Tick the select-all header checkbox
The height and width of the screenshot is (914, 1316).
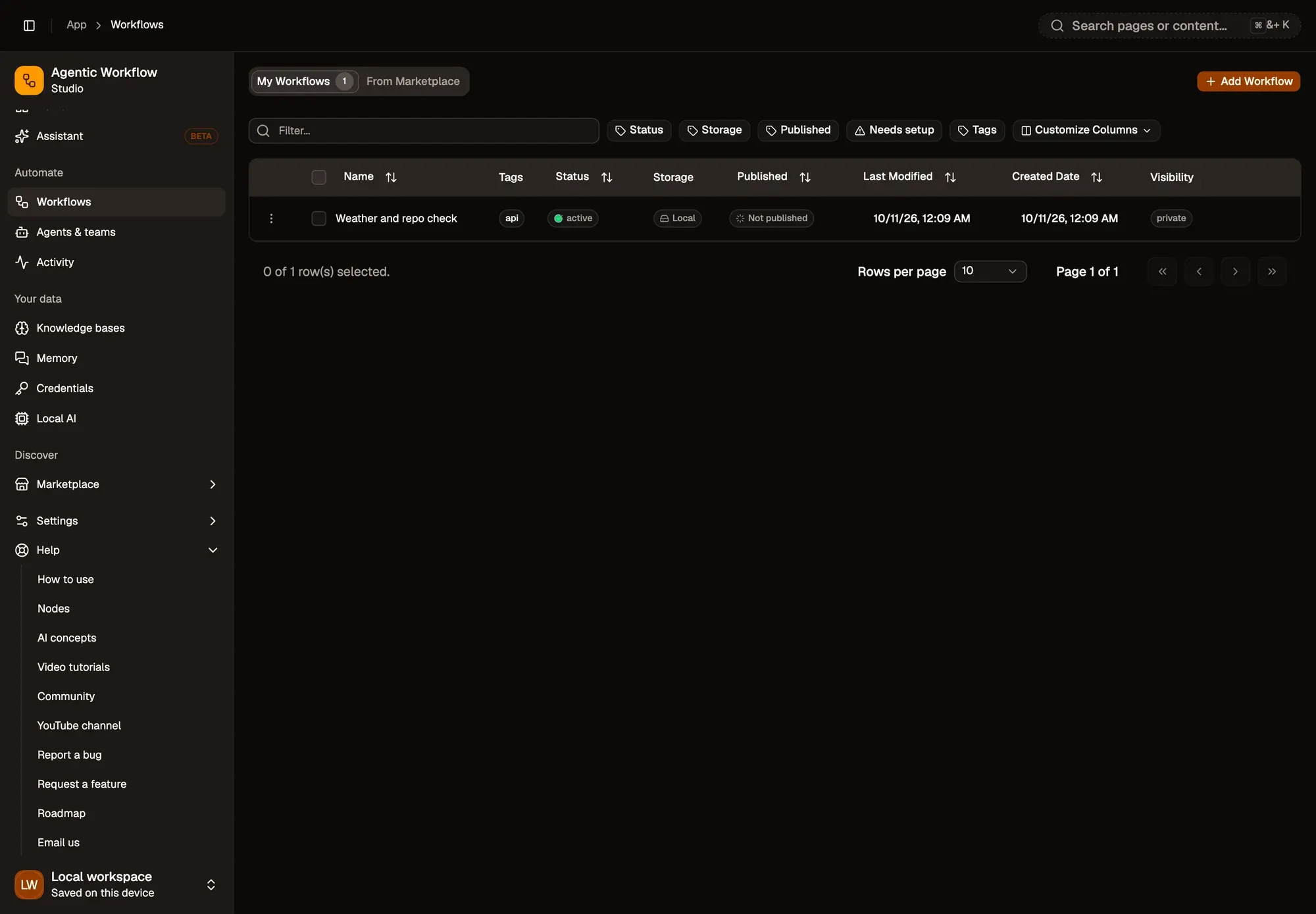pyautogui.click(x=318, y=177)
